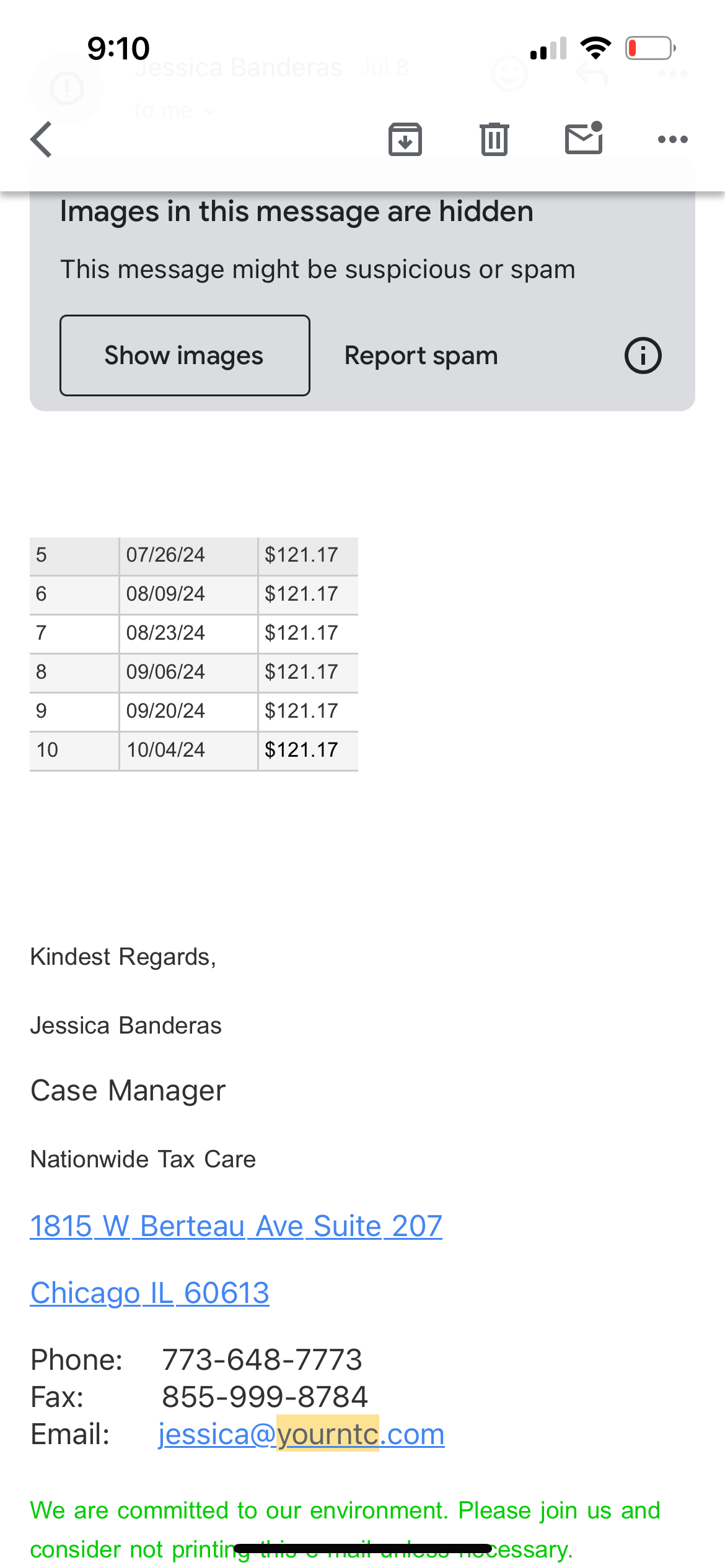
Task: Open the 1815 W Berteau Ave address link
Action: [236, 1226]
